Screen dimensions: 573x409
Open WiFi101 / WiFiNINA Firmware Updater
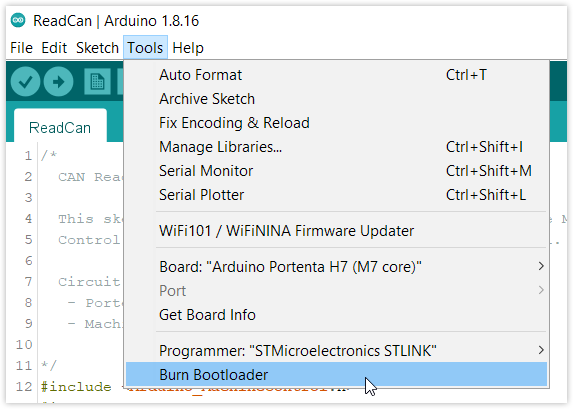point(336,231)
